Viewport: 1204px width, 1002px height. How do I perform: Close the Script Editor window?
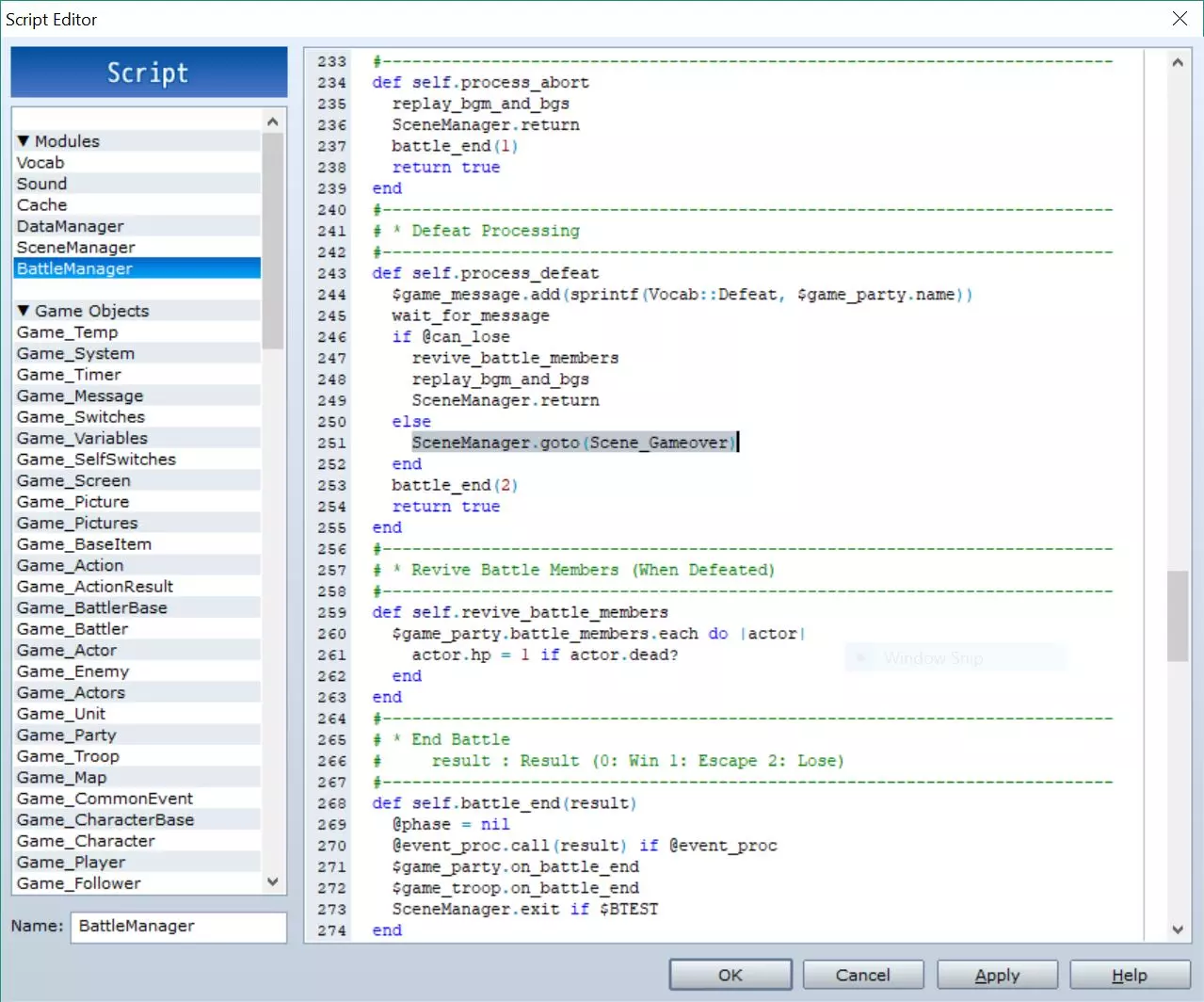(1180, 19)
